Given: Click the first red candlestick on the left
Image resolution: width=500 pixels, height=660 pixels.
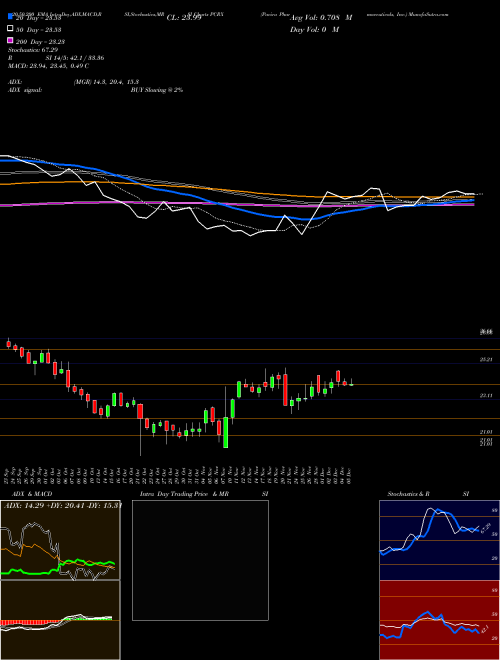Looking at the screenshot, I should [8, 343].
